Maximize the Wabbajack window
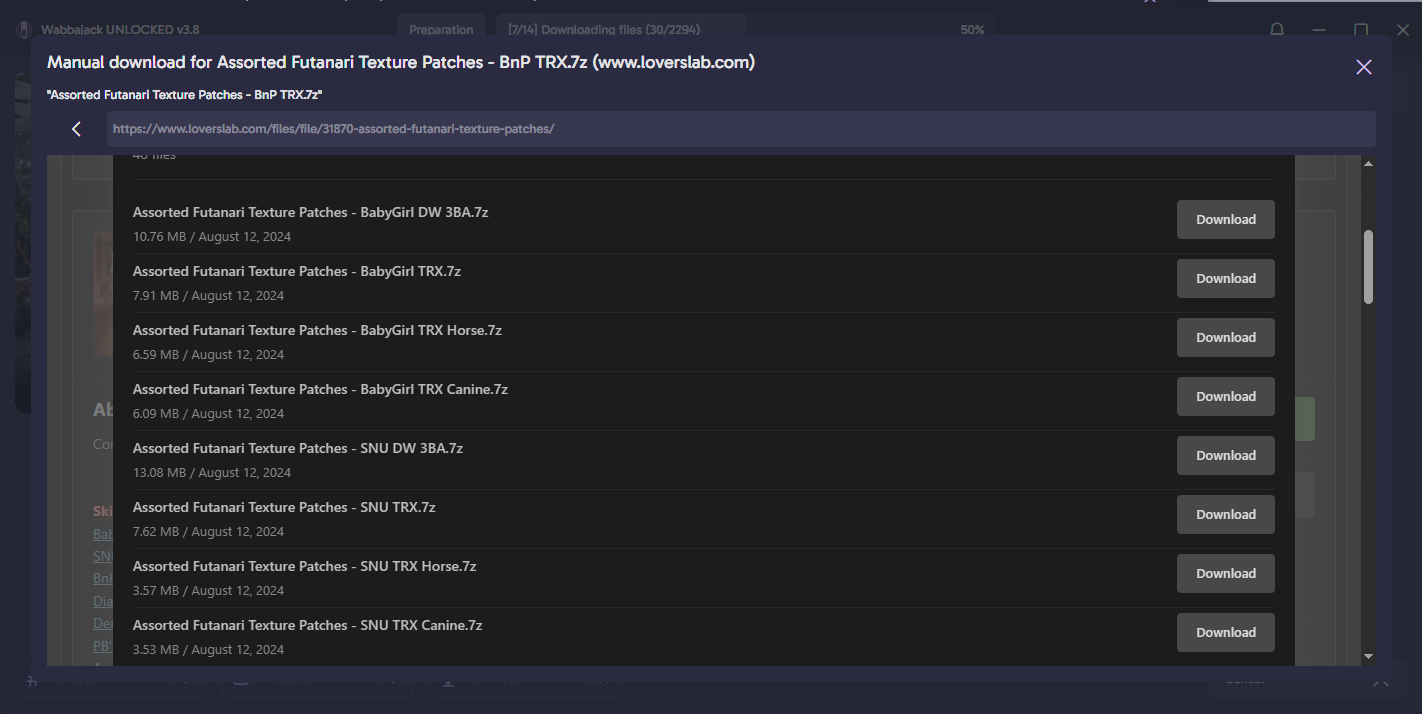The width and height of the screenshot is (1422, 714). (x=1361, y=30)
